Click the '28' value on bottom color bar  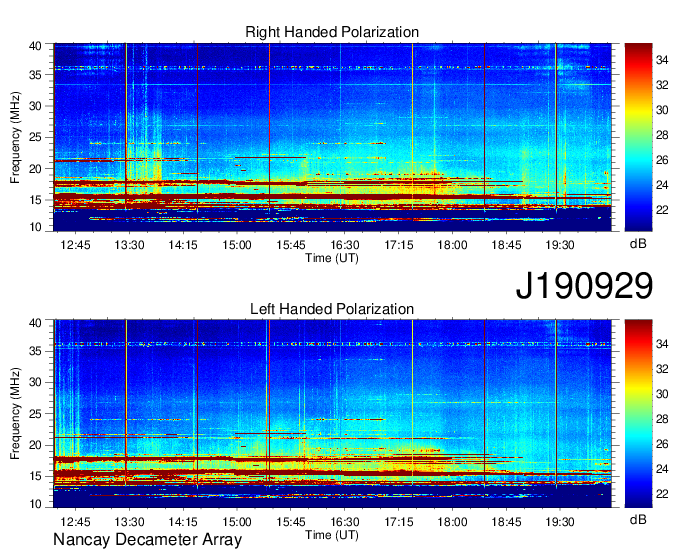coord(662,419)
